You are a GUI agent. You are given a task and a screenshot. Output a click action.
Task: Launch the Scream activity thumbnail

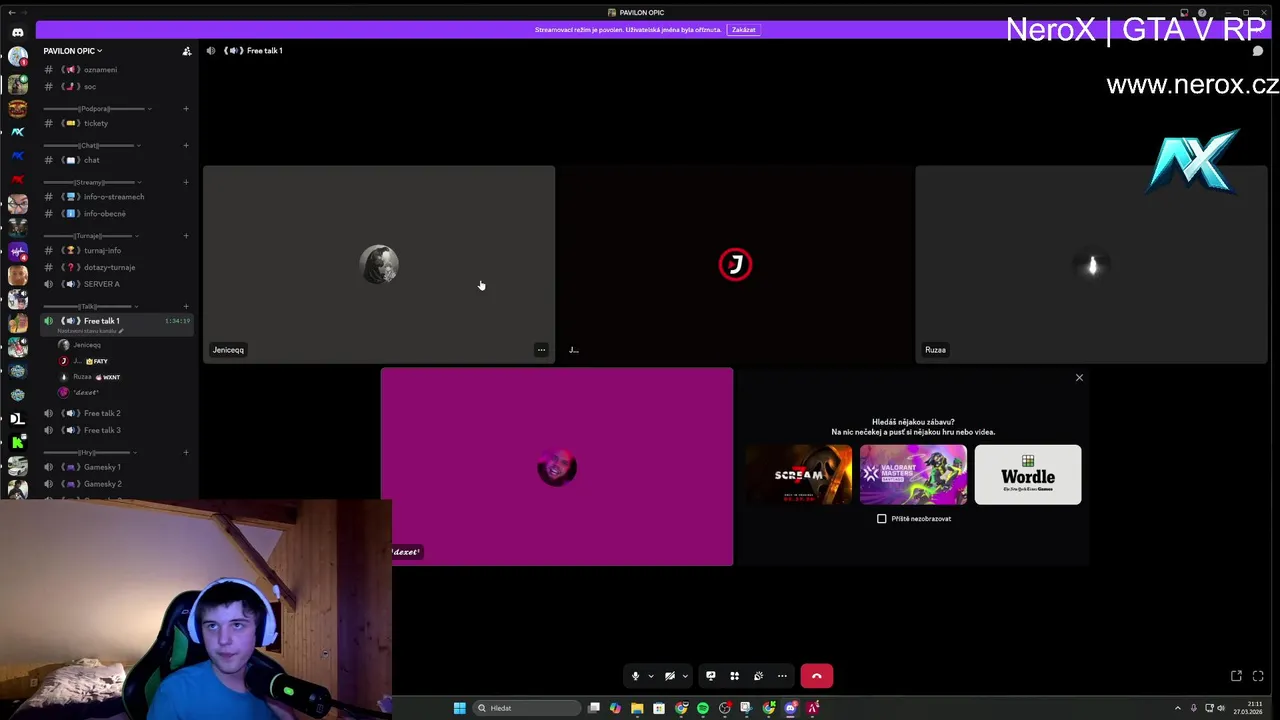pyautogui.click(x=799, y=475)
